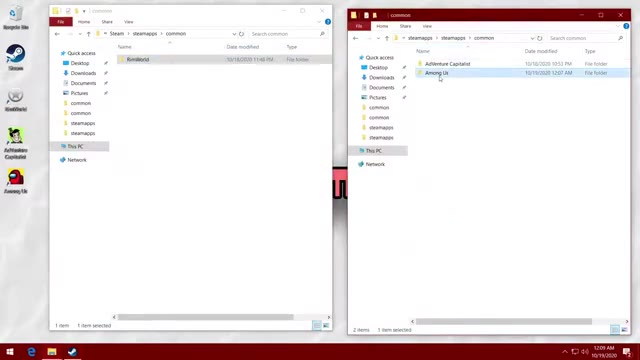
Task: Open the File menu in right window
Action: 359,26
